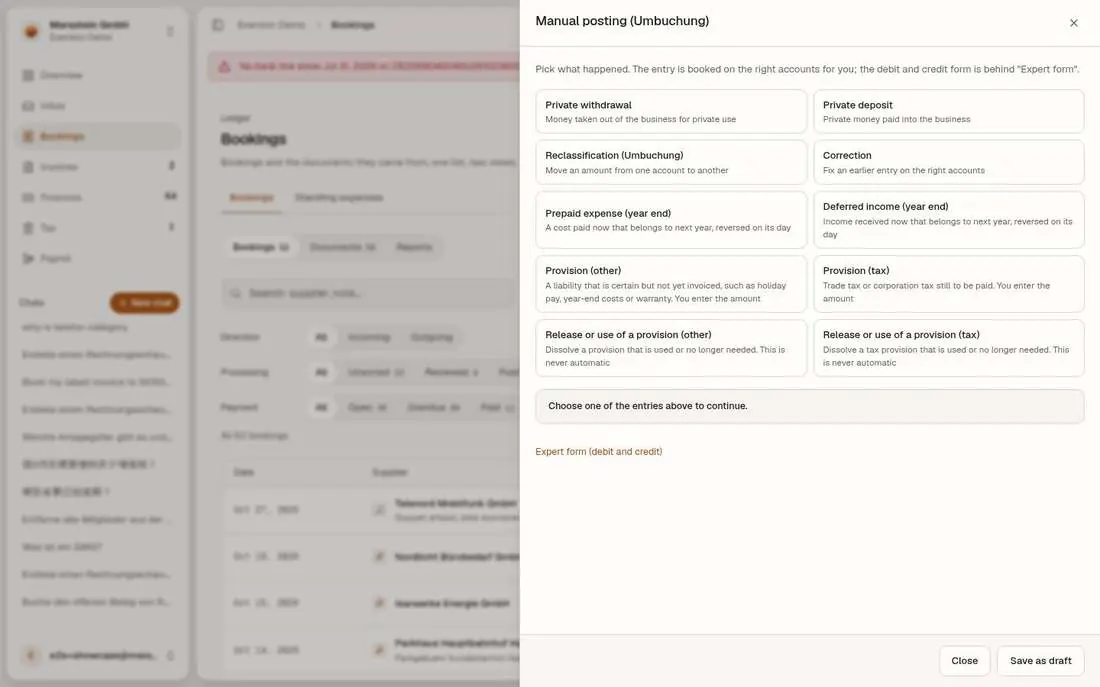Screen dimensions: 1100x687
Task: Select Deferred income (year end) card
Action: (948, 220)
